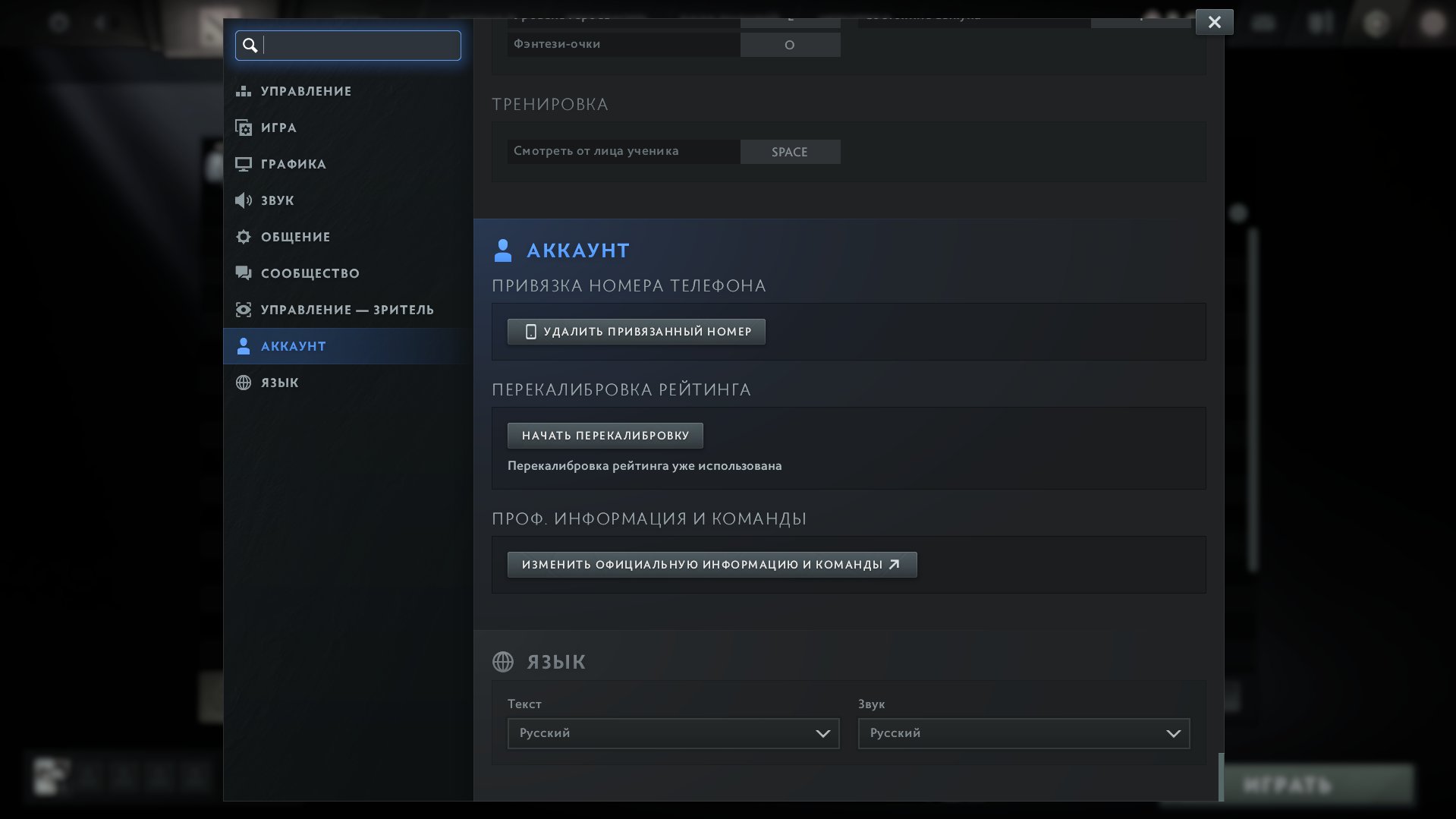Click the SPACE keybind for student view
The image size is (1456, 819).
(790, 152)
